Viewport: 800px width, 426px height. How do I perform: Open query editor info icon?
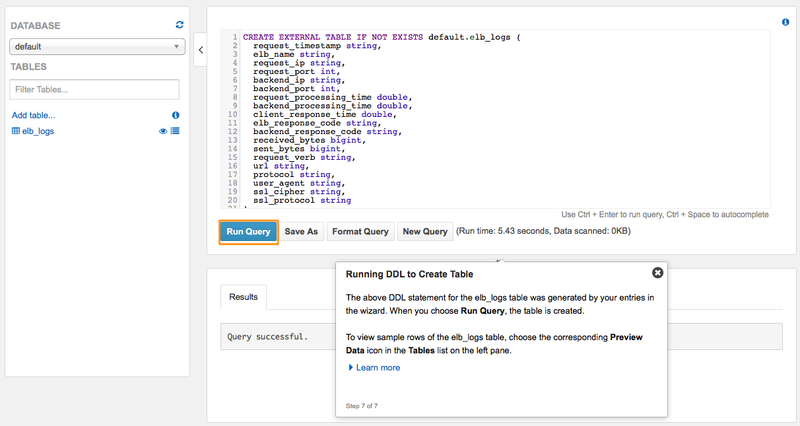[785, 22]
